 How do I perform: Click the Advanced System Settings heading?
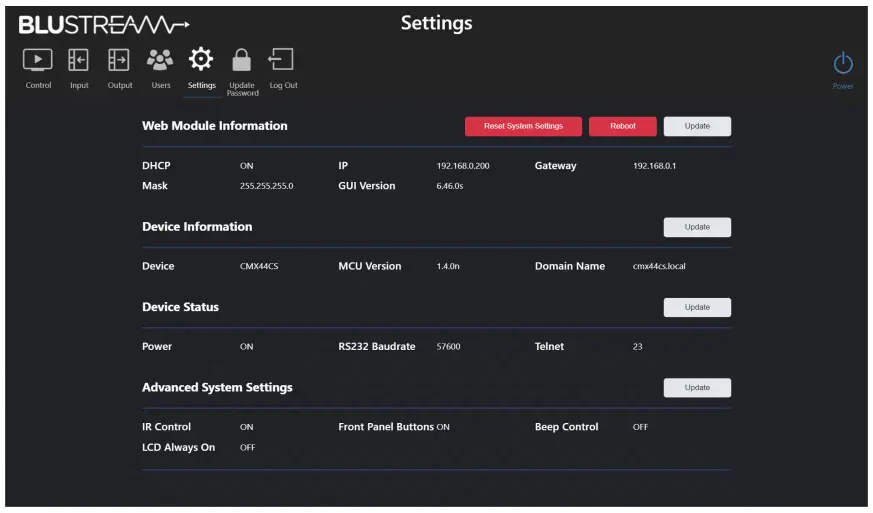coord(217,387)
